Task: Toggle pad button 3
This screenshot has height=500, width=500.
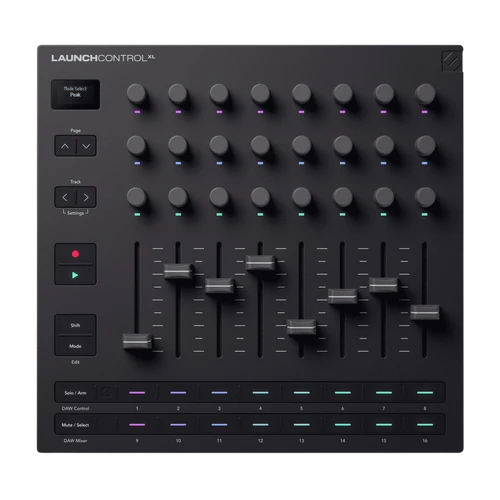Action: click(x=219, y=393)
